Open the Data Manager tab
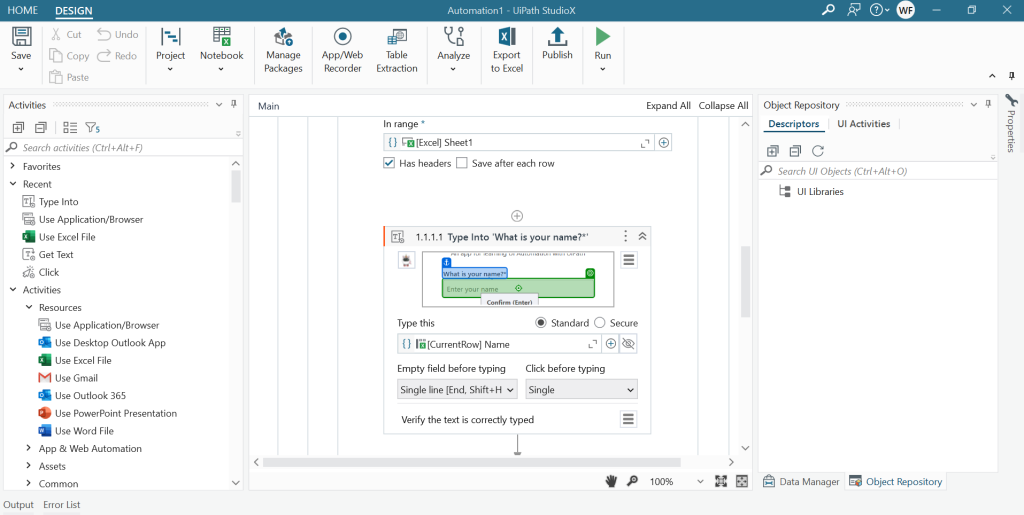 click(x=801, y=482)
